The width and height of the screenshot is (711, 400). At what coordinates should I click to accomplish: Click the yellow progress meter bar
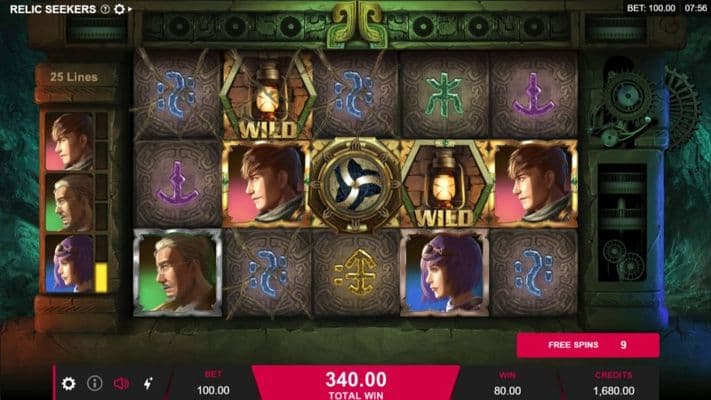pos(101,278)
